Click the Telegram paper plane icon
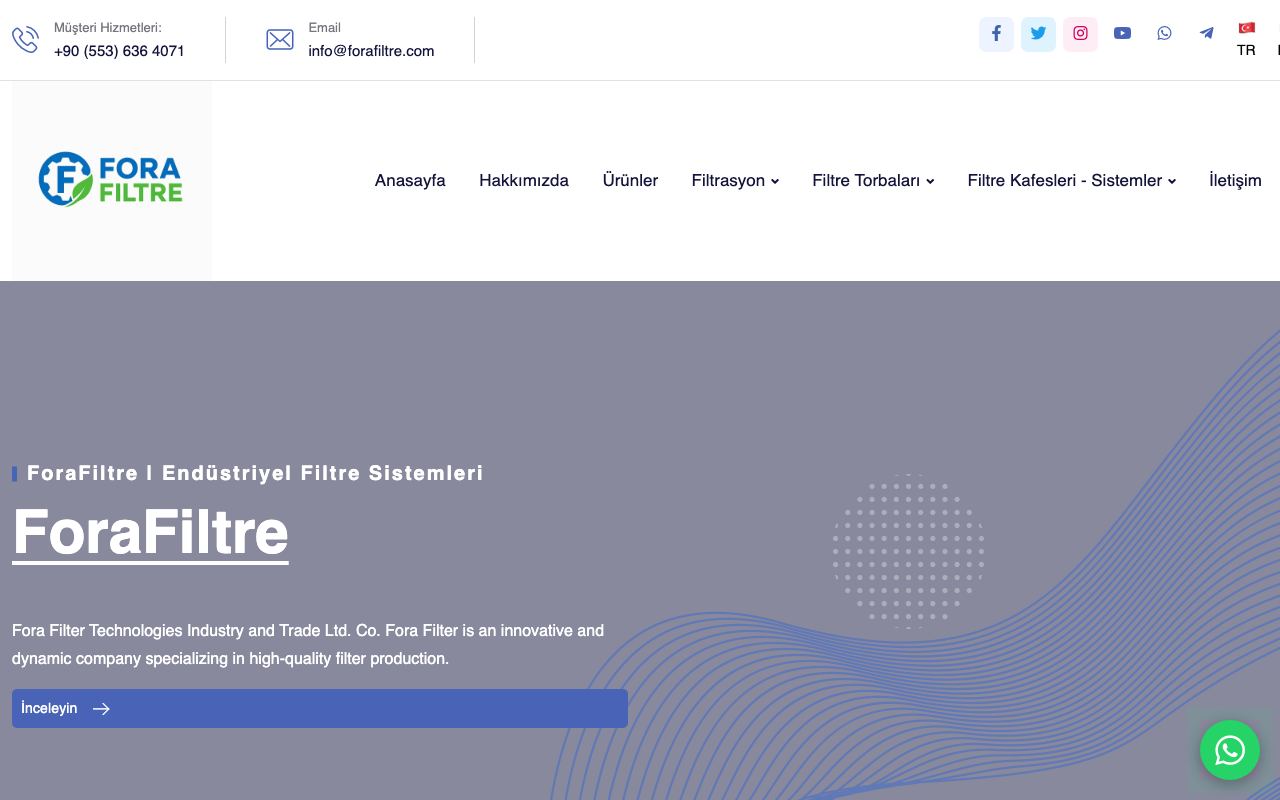 click(1206, 34)
